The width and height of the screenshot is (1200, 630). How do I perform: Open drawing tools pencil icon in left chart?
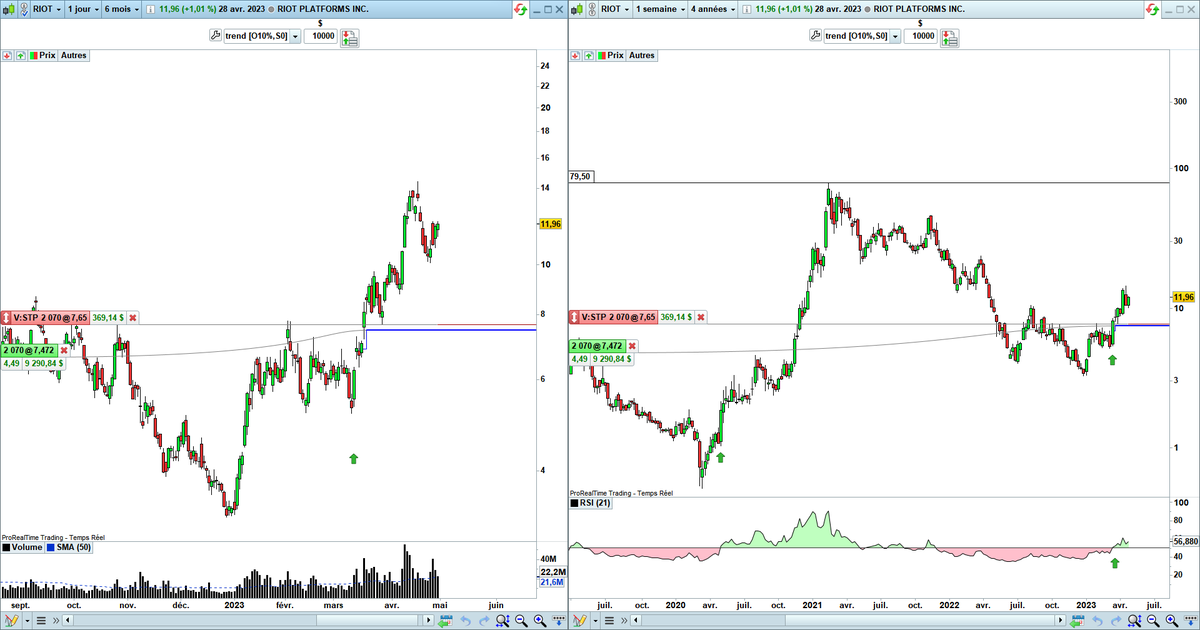[11, 620]
